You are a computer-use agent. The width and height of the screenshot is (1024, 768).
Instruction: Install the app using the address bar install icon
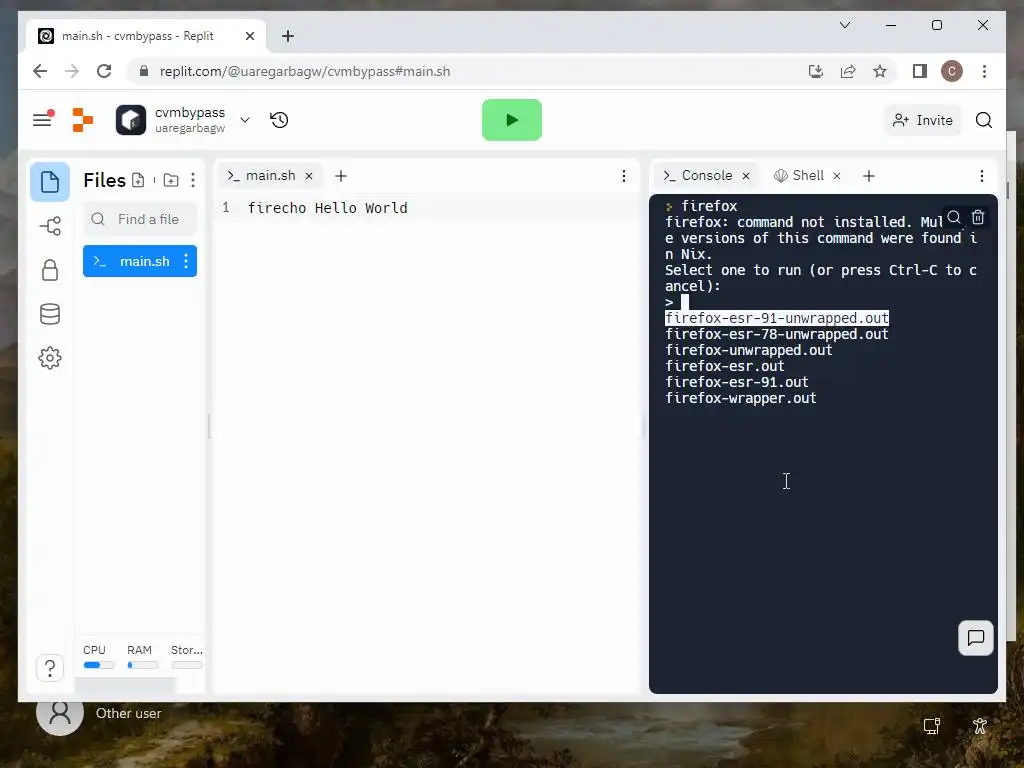point(816,71)
